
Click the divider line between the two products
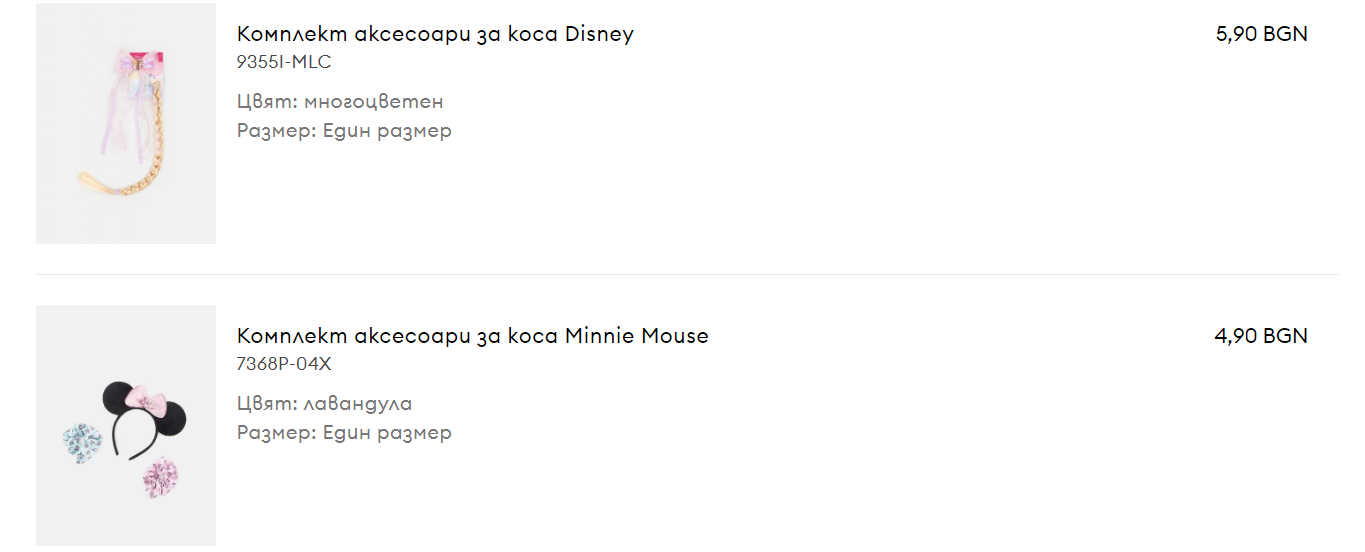(x=687, y=274)
